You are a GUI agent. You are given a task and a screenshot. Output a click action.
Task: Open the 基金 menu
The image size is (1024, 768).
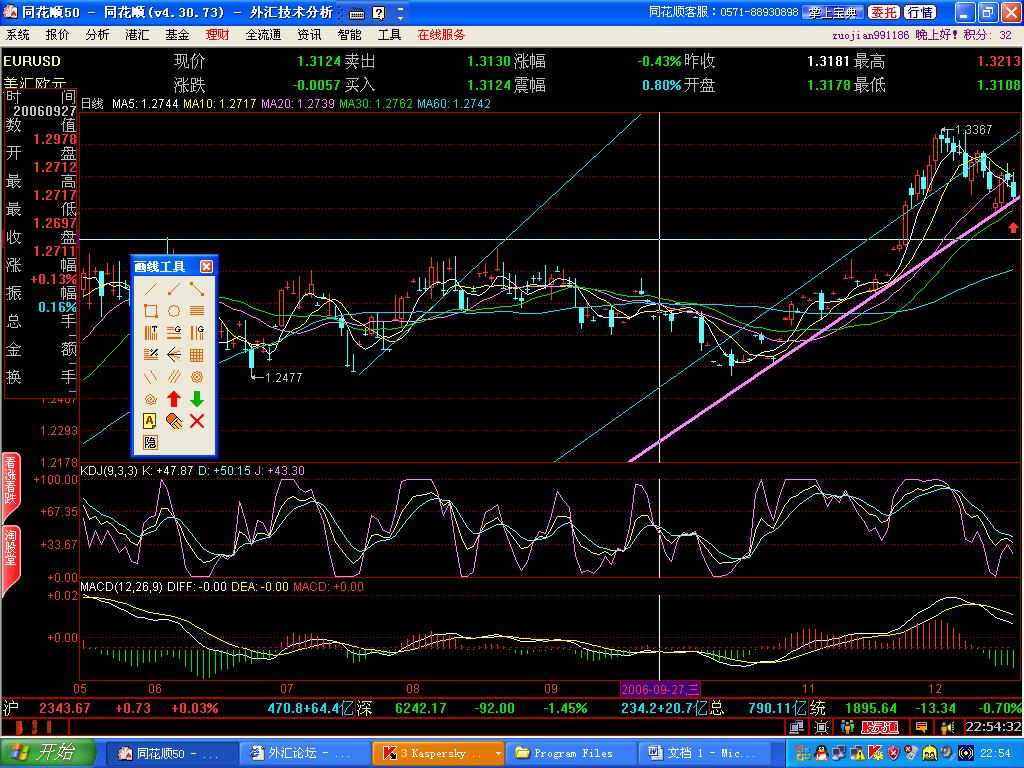pyautogui.click(x=177, y=35)
